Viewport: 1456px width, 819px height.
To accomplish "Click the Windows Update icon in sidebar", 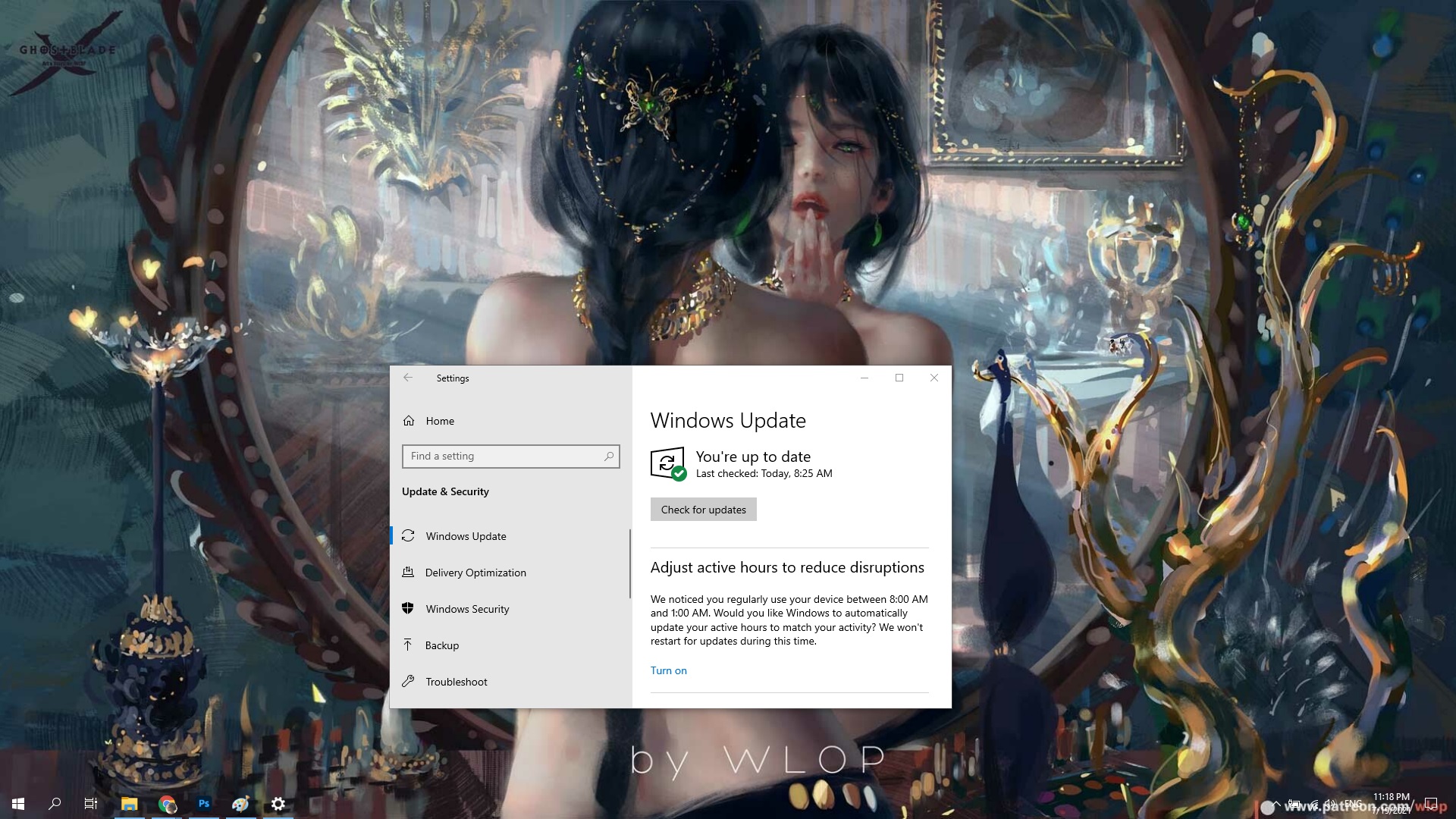I will (408, 535).
